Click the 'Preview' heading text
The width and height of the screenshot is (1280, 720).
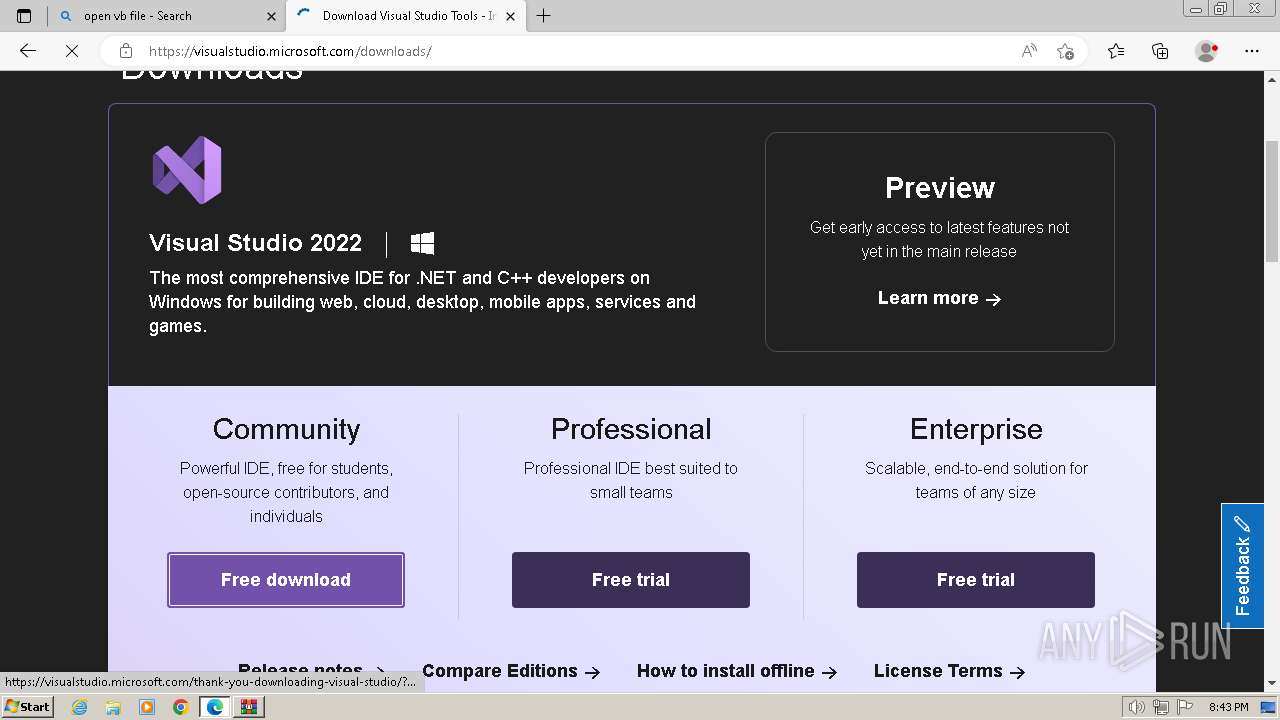click(x=940, y=188)
